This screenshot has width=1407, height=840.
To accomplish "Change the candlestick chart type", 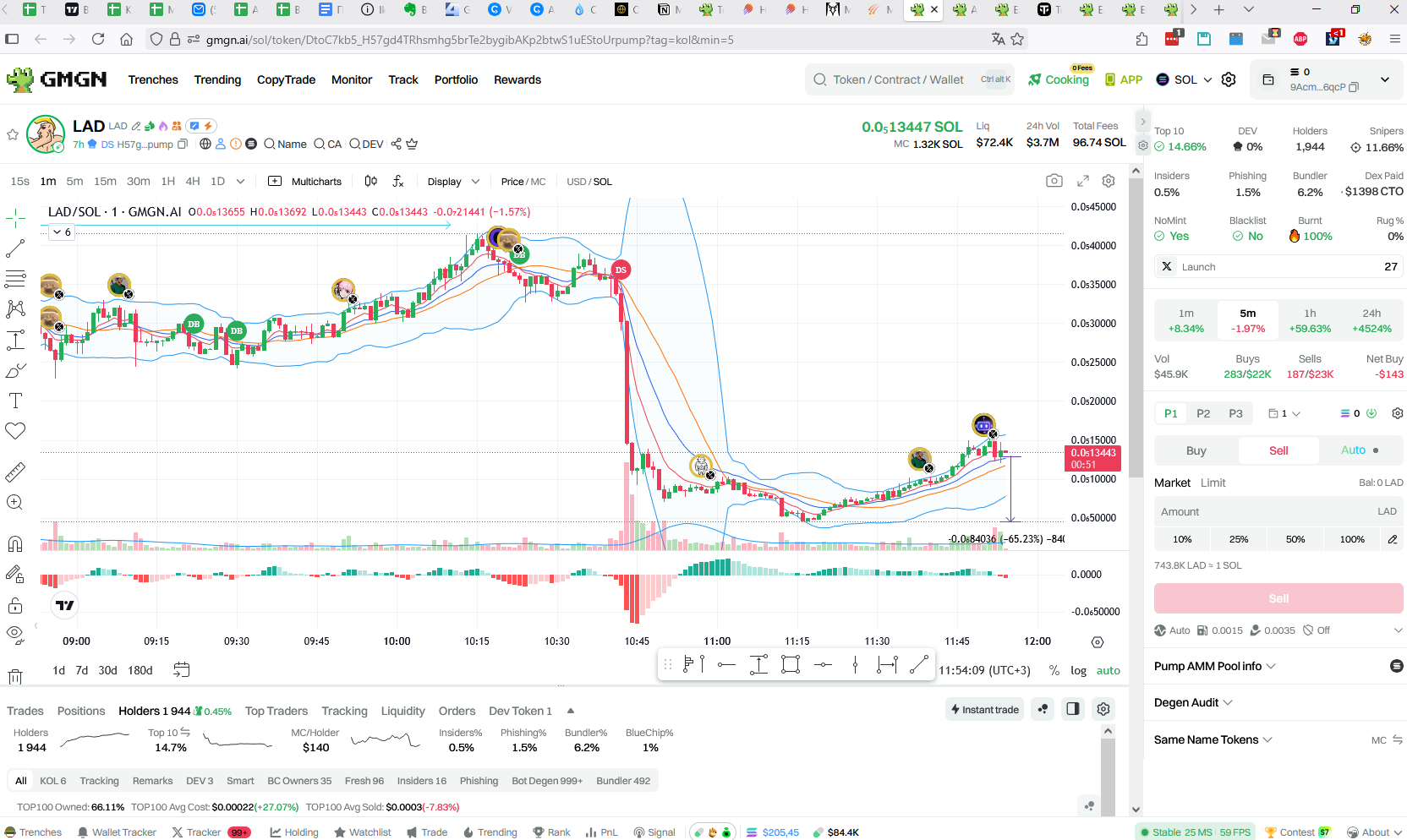I will pos(370,181).
